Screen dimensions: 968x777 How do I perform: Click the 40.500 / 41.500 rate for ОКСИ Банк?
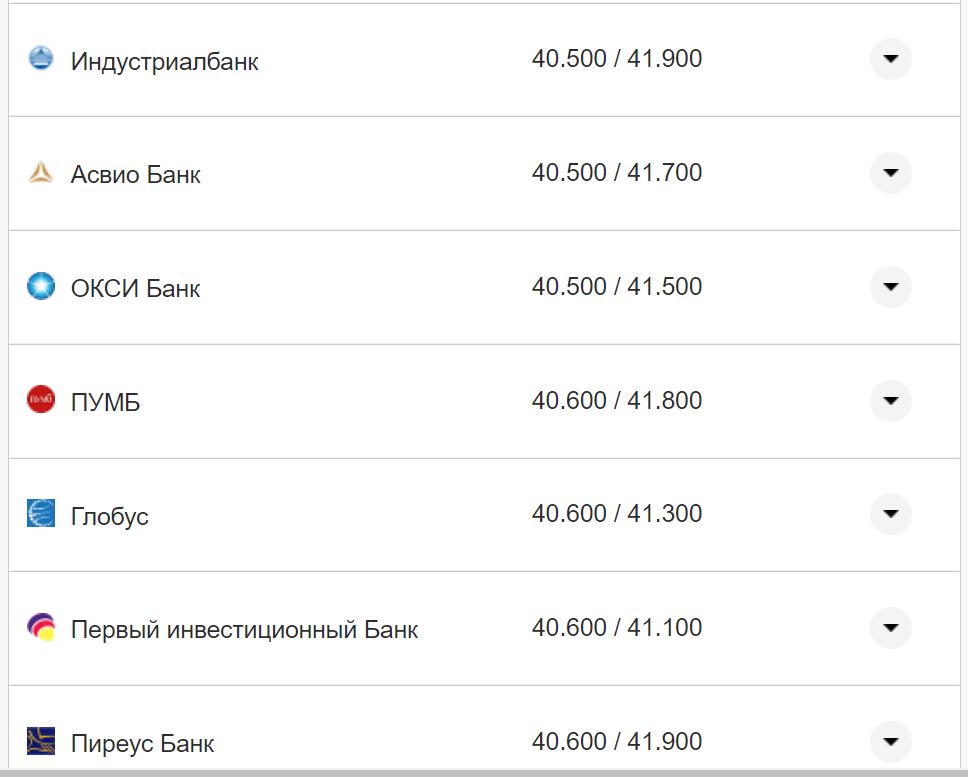tap(618, 285)
